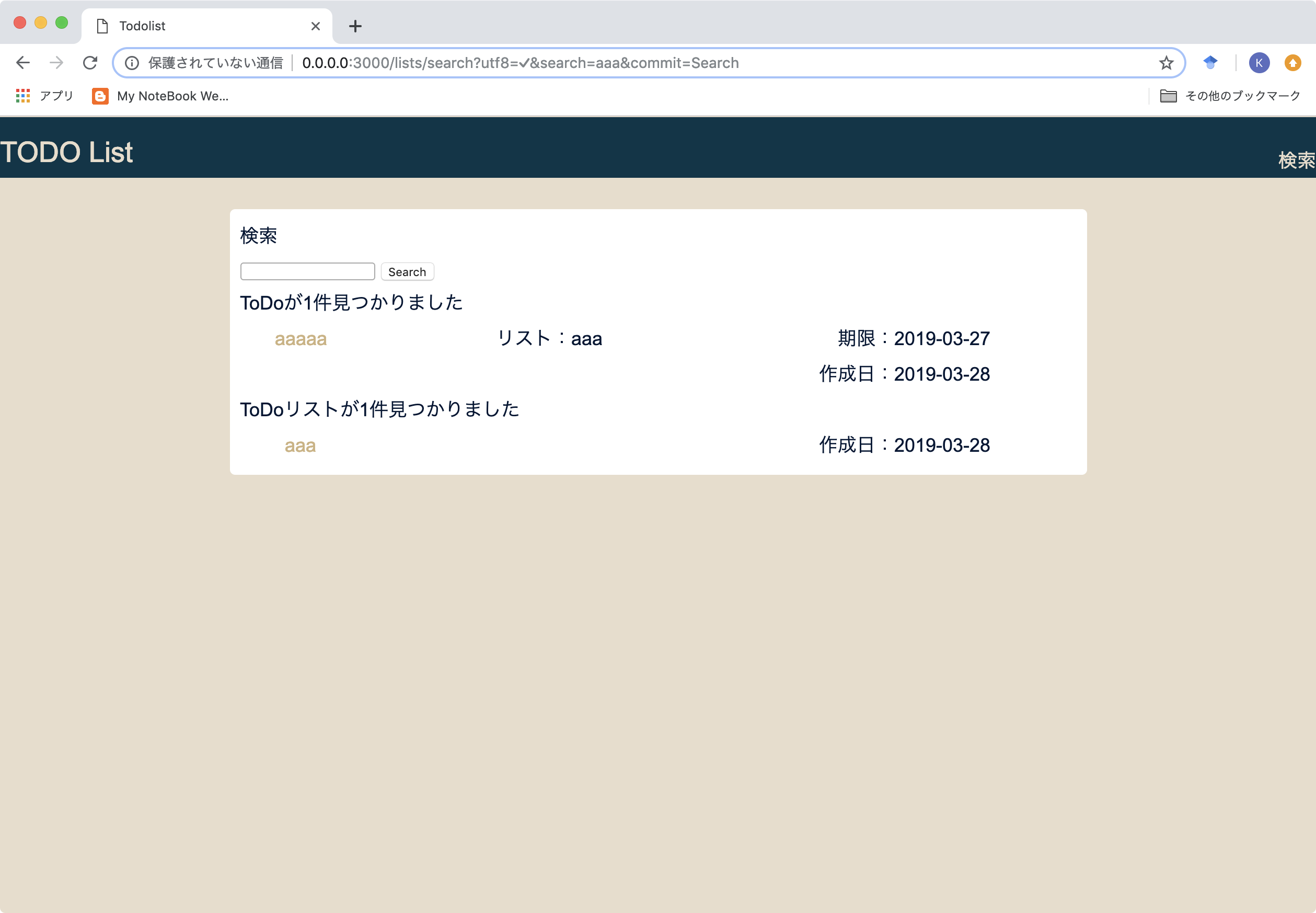The image size is (1316, 913).
Task: Click 作成日 date in the aaa list row
Action: [904, 445]
